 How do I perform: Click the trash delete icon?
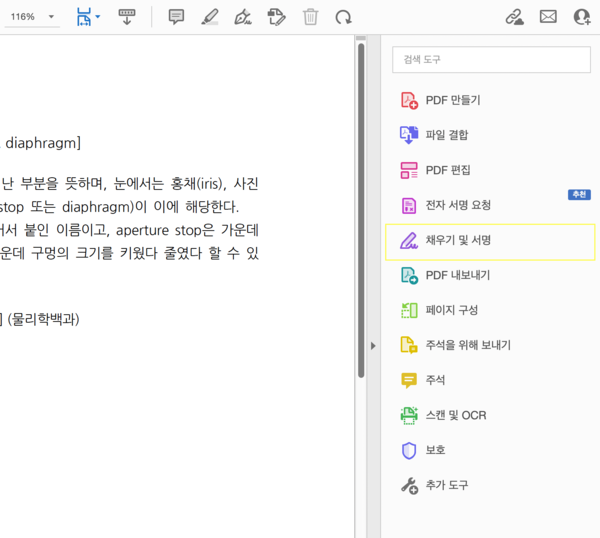coord(310,17)
